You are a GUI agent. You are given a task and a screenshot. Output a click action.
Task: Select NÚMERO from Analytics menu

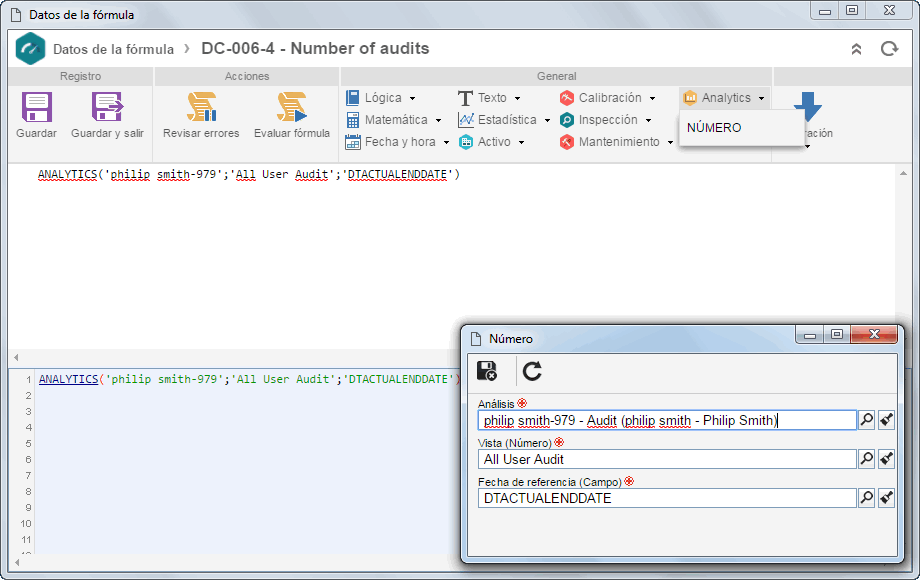(x=714, y=127)
